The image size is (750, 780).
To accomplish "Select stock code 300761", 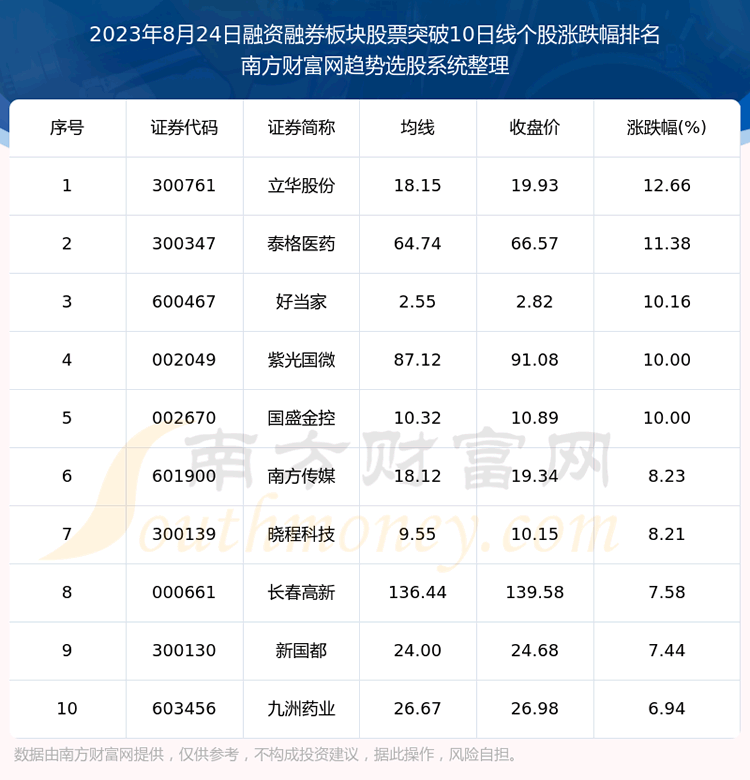I will click(x=184, y=186).
